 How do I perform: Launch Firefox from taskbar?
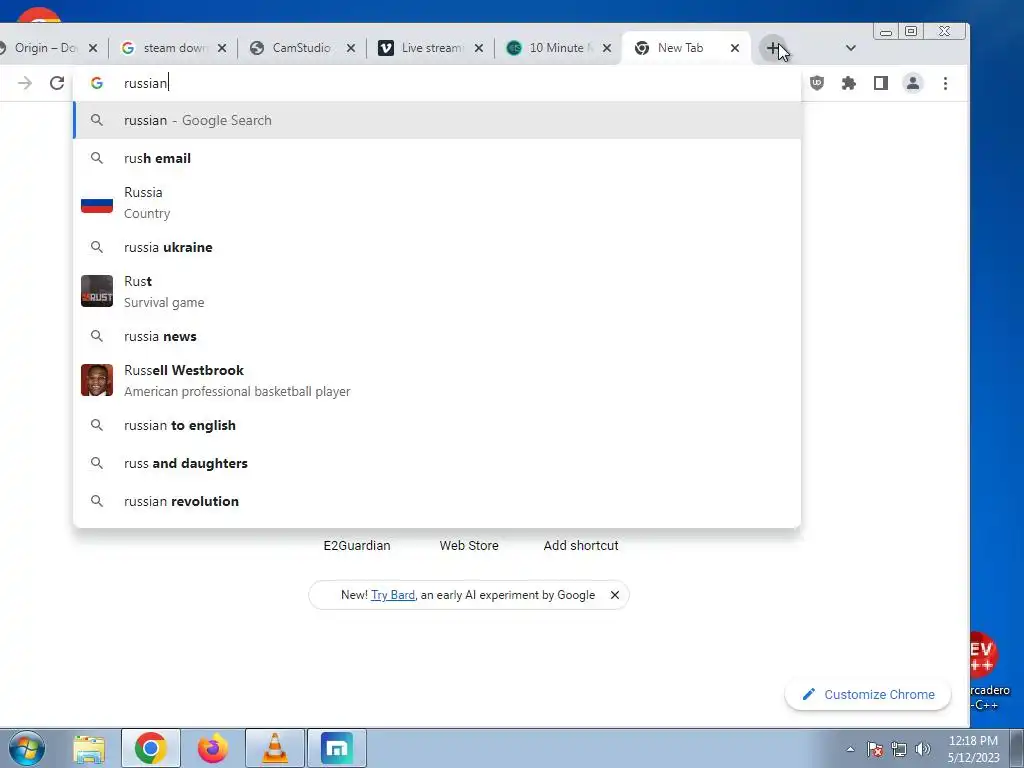point(213,748)
